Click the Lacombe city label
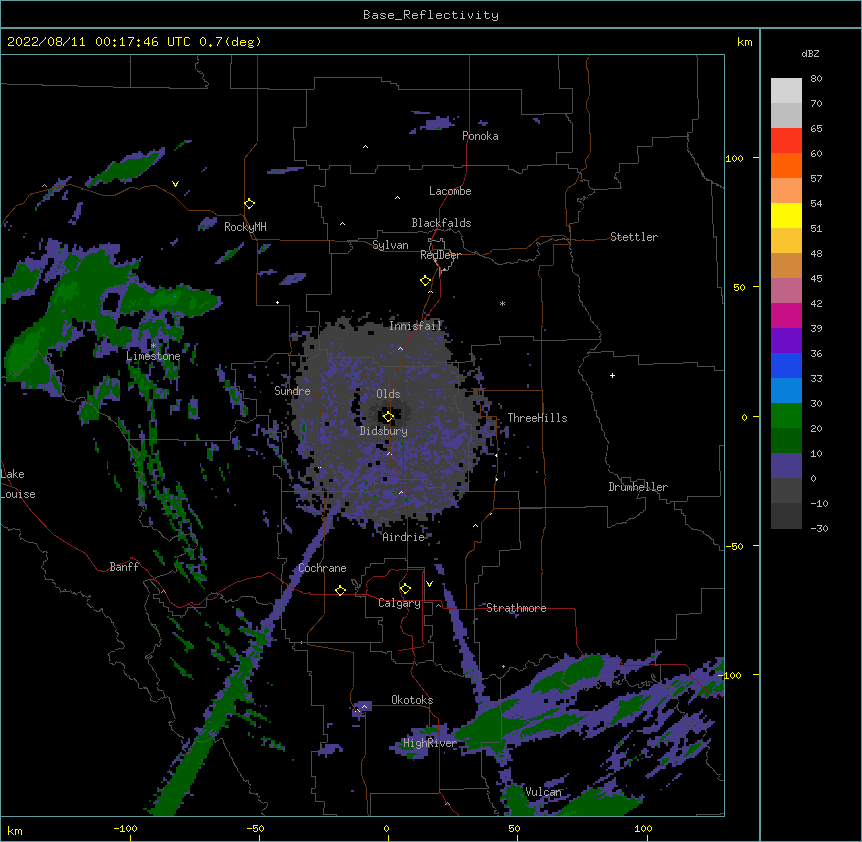 point(450,191)
